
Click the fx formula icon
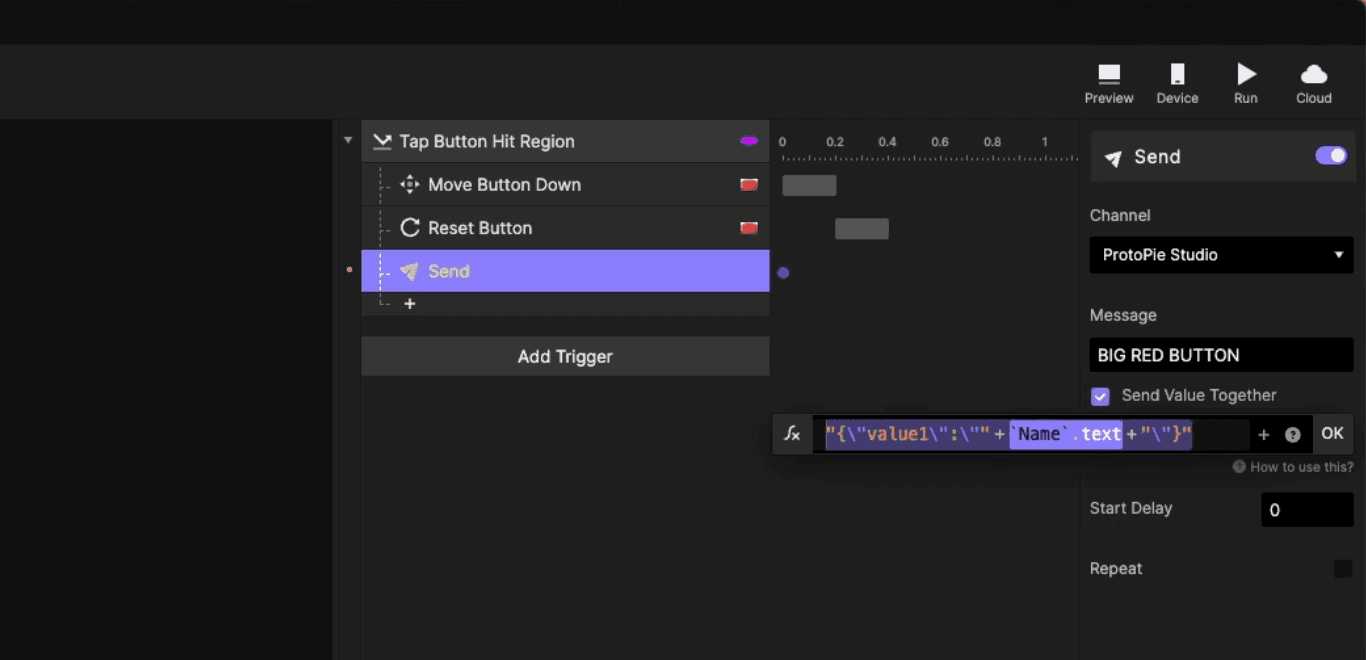pyautogui.click(x=792, y=434)
